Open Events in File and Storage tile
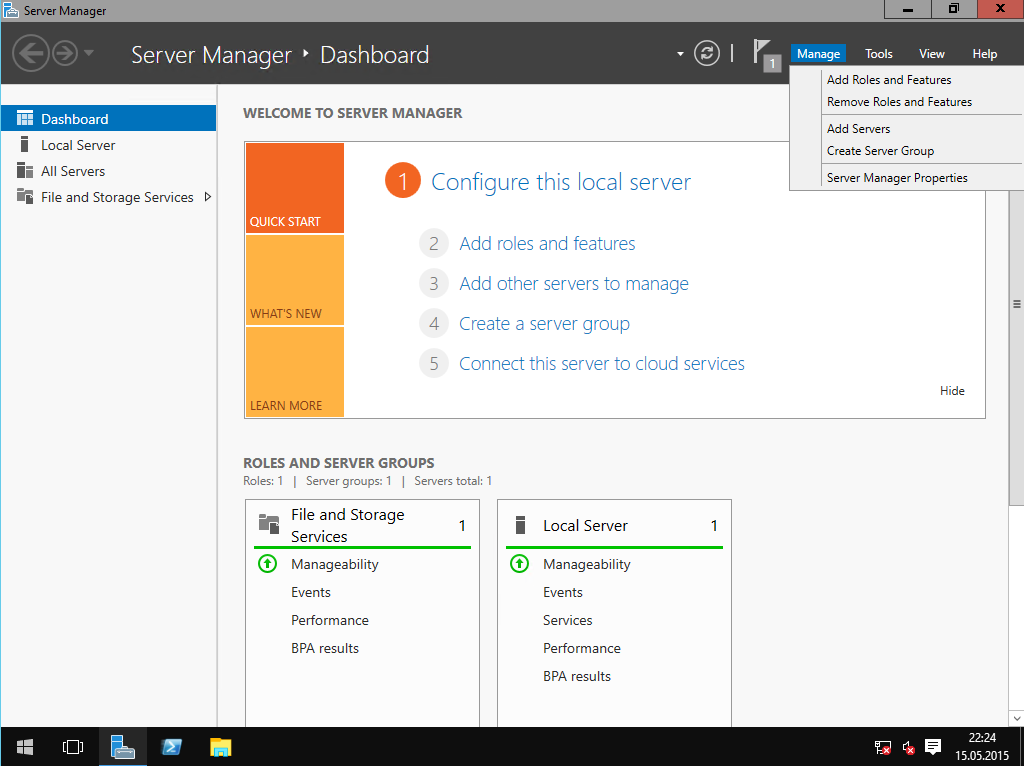The width and height of the screenshot is (1024, 766). [x=311, y=592]
